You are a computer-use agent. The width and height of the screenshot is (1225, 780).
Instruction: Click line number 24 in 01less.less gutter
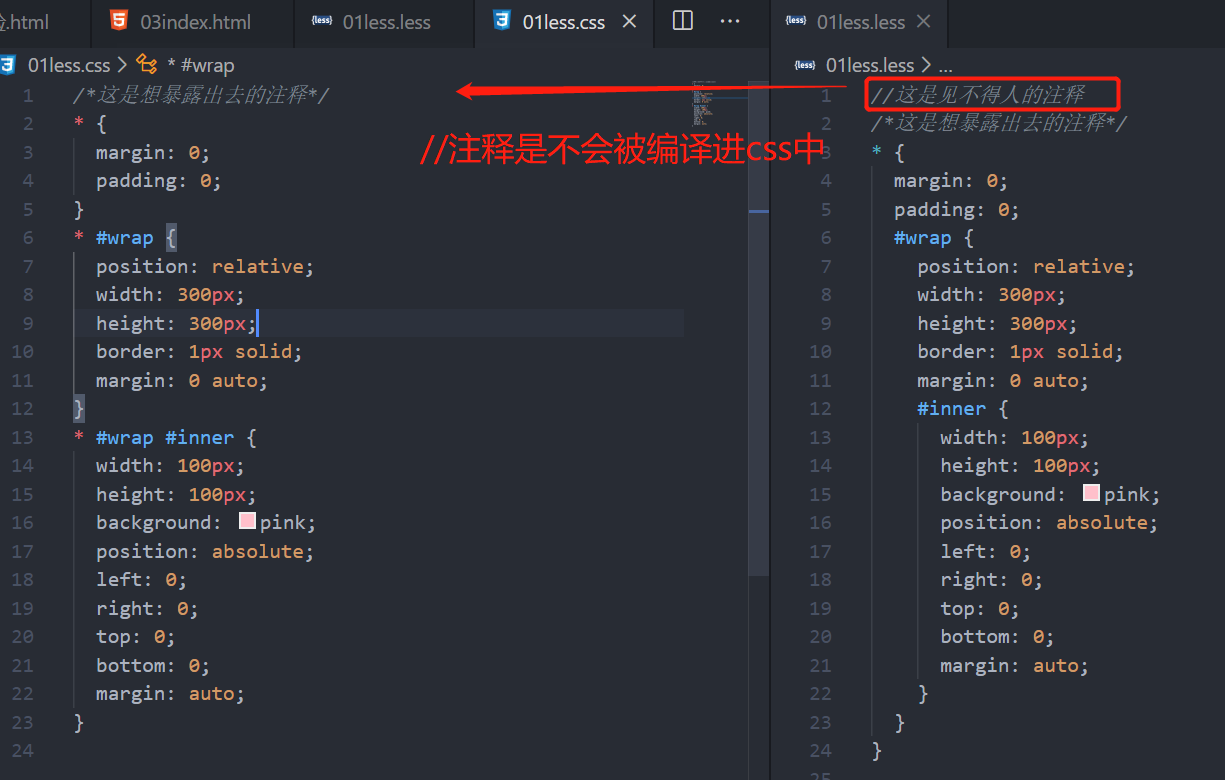click(820, 750)
